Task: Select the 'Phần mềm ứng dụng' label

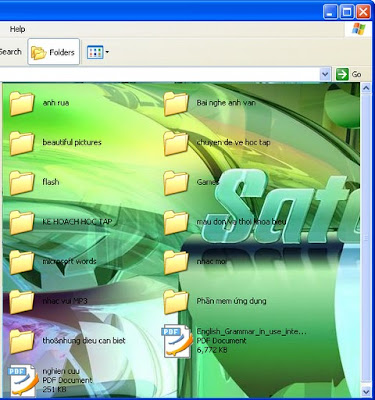Action: [231, 301]
